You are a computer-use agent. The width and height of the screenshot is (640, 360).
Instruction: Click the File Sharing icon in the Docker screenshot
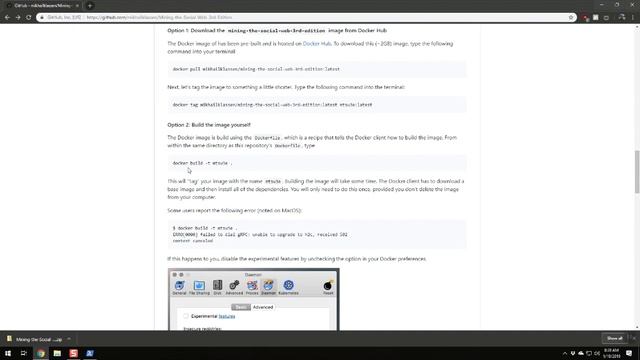tap(199, 287)
